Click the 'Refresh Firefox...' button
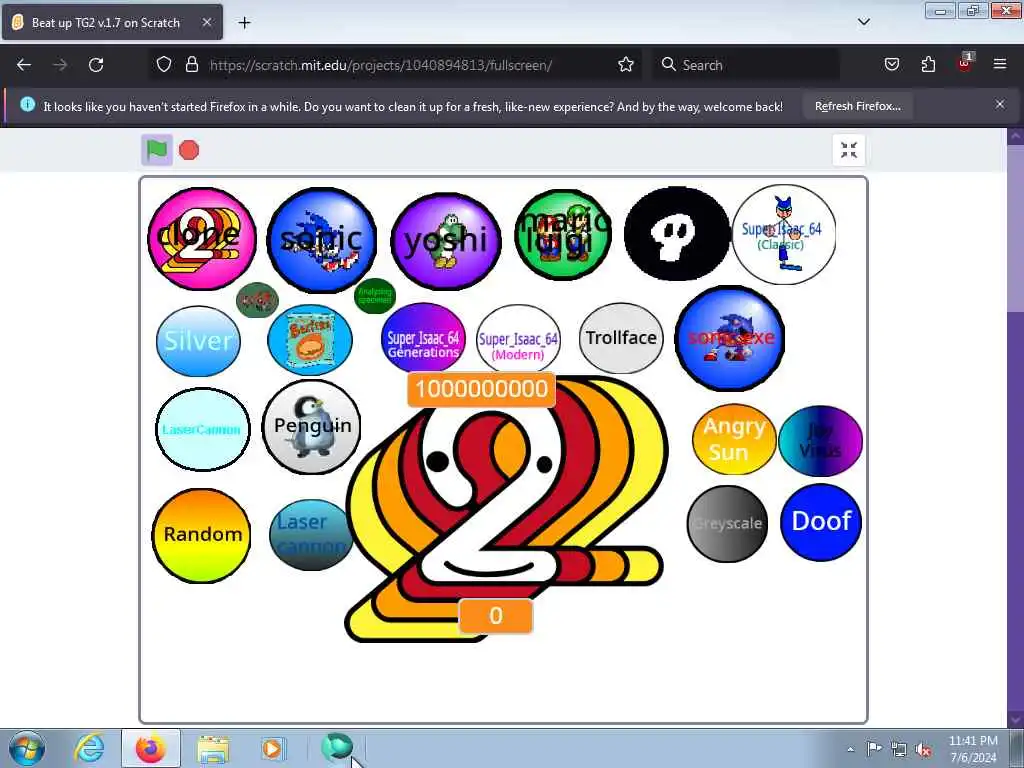The width and height of the screenshot is (1024, 768). pos(857,106)
